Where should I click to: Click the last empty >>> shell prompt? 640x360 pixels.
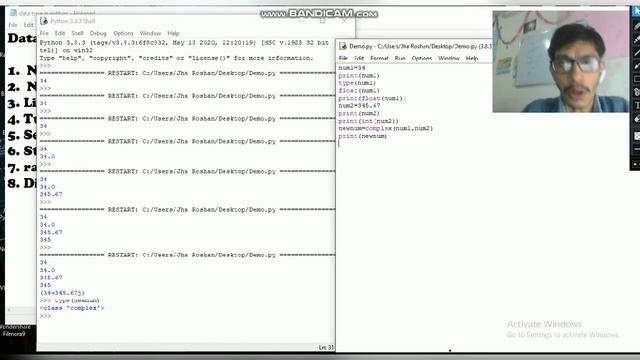click(x=45, y=316)
